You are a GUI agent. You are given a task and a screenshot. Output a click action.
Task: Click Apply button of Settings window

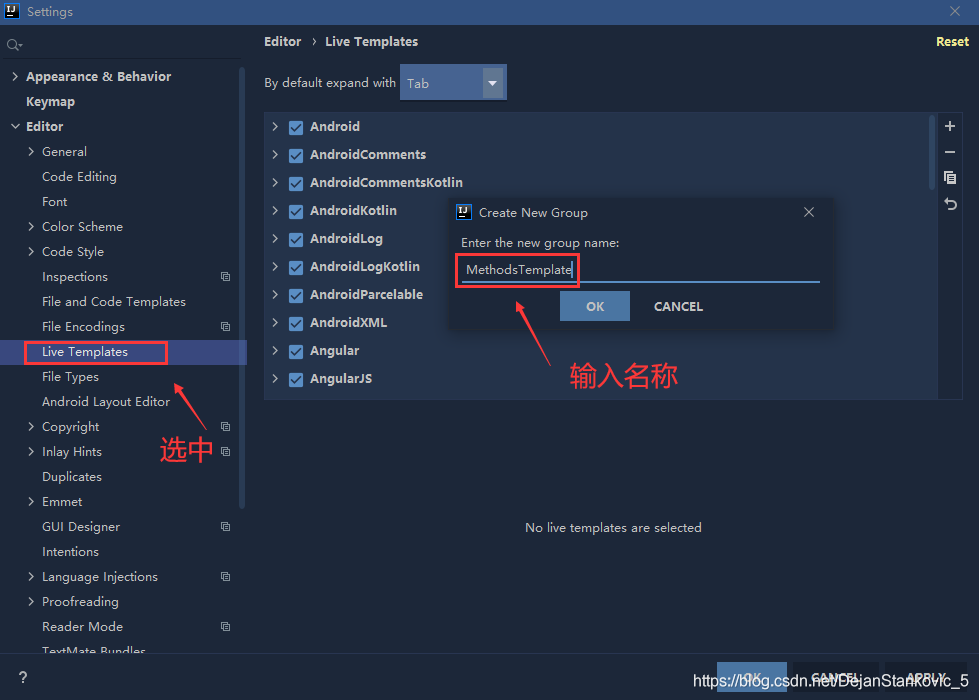(926, 677)
